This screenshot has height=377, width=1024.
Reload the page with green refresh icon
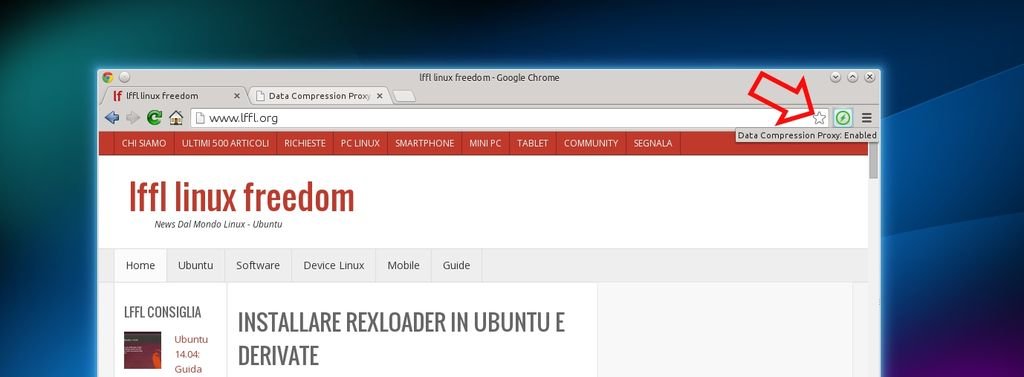[x=154, y=118]
